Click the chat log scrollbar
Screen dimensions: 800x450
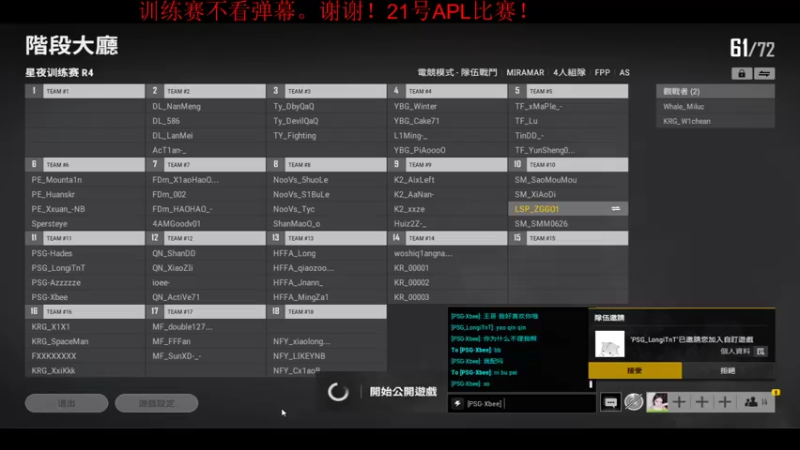click(x=591, y=384)
